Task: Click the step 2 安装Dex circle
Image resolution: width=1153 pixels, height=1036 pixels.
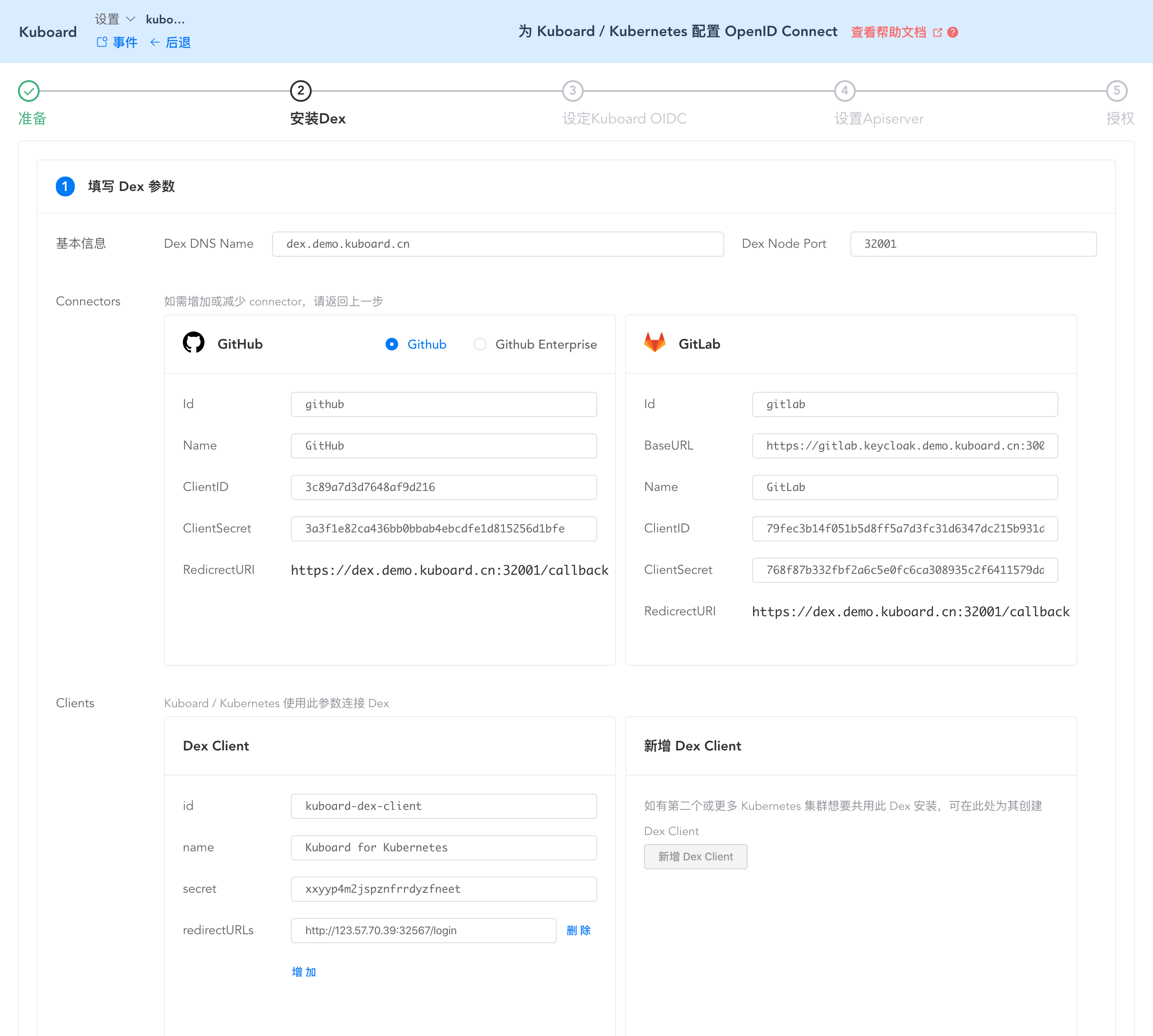Action: pos(300,91)
